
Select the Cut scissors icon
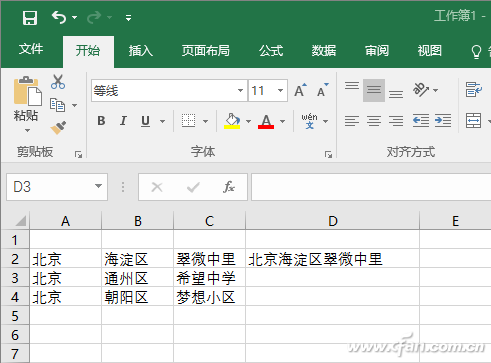click(x=58, y=82)
